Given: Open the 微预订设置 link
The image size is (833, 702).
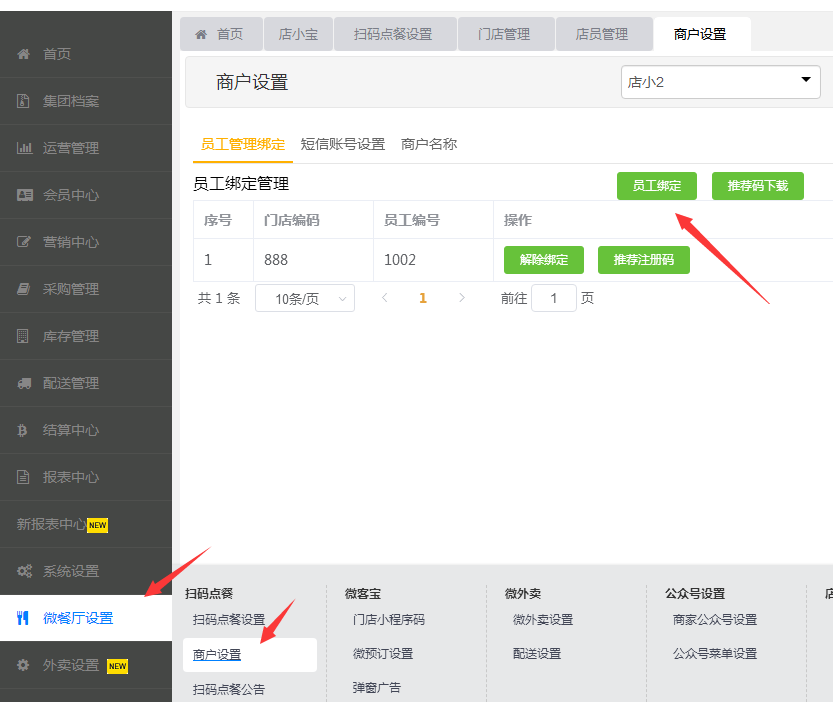Looking at the screenshot, I should (383, 654).
